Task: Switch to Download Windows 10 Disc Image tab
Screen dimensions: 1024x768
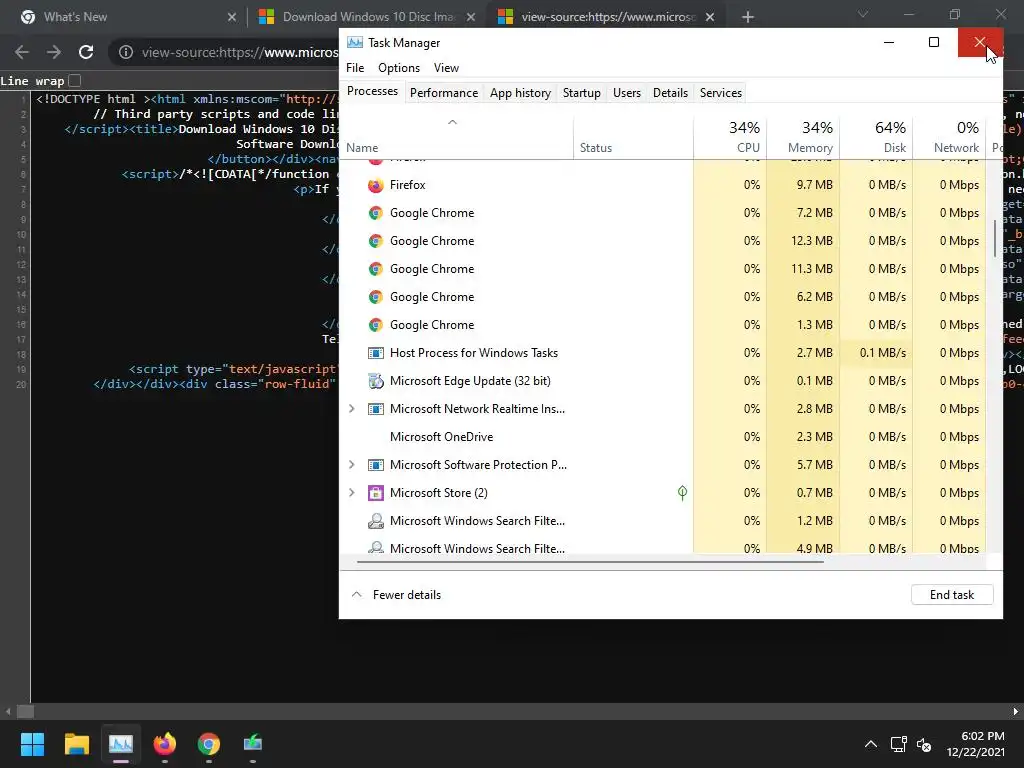Action: [367, 17]
